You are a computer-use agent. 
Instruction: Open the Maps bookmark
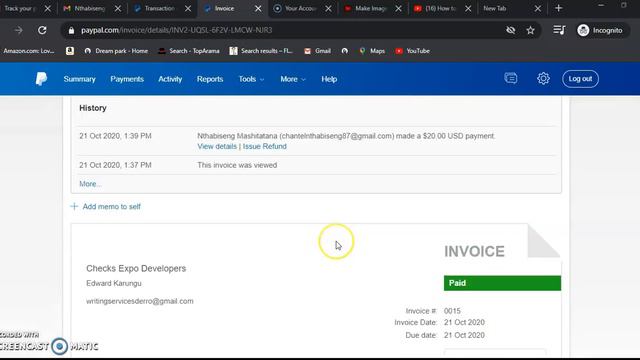pyautogui.click(x=372, y=51)
